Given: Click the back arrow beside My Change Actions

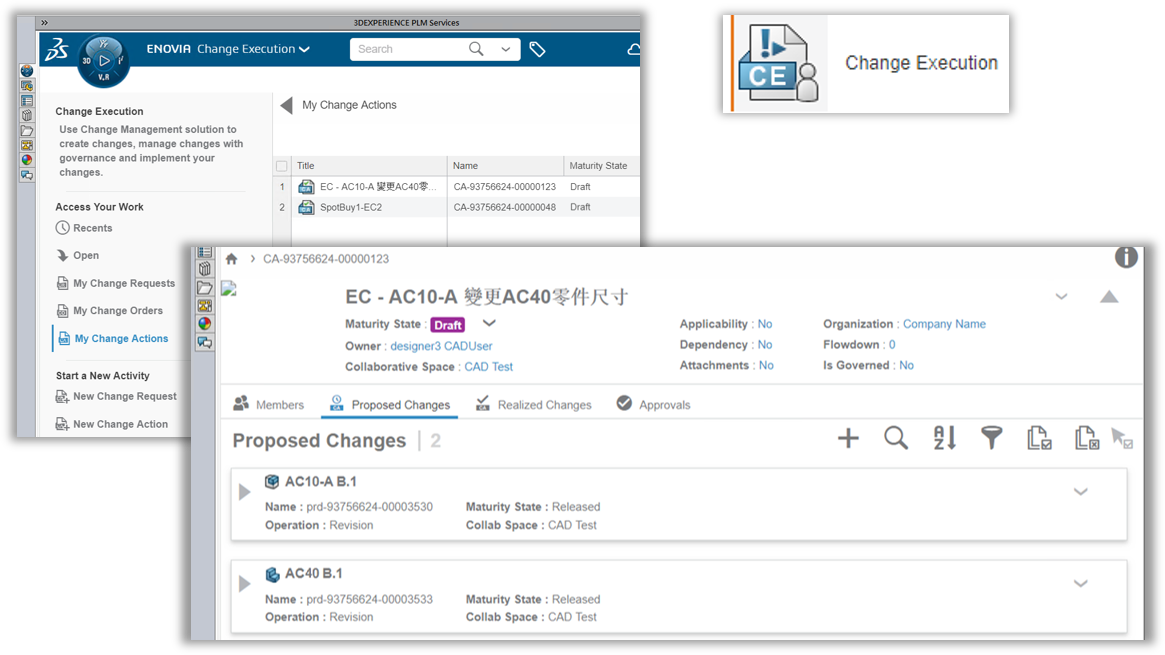Looking at the screenshot, I should point(287,105).
